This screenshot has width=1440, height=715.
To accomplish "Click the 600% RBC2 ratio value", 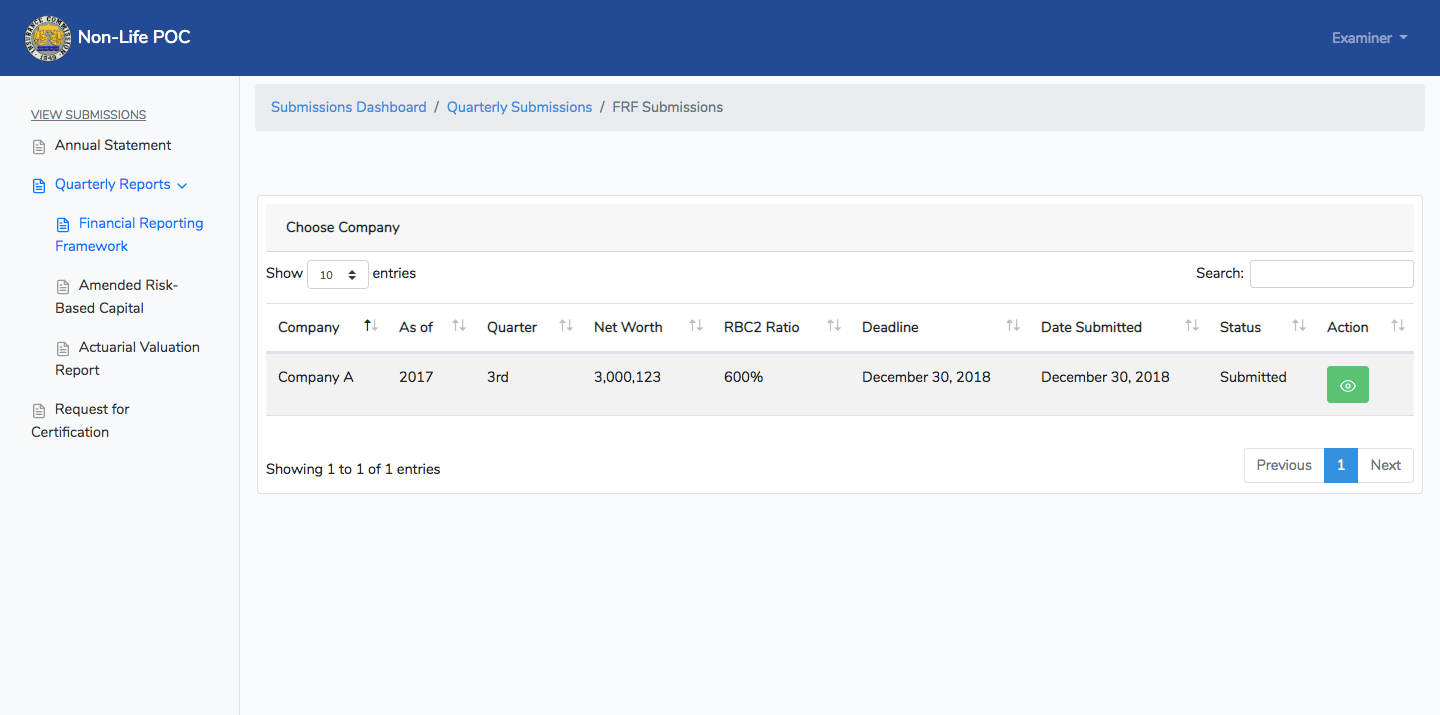I will 744,377.
